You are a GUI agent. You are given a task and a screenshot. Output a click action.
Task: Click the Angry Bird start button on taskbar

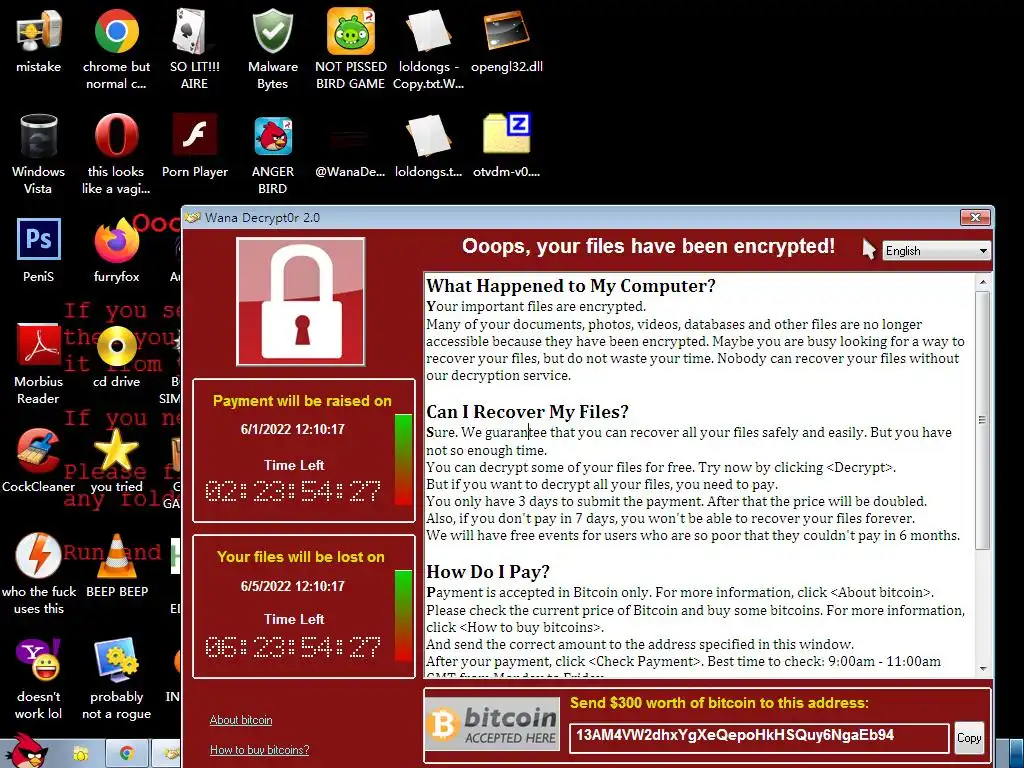pyautogui.click(x=25, y=751)
